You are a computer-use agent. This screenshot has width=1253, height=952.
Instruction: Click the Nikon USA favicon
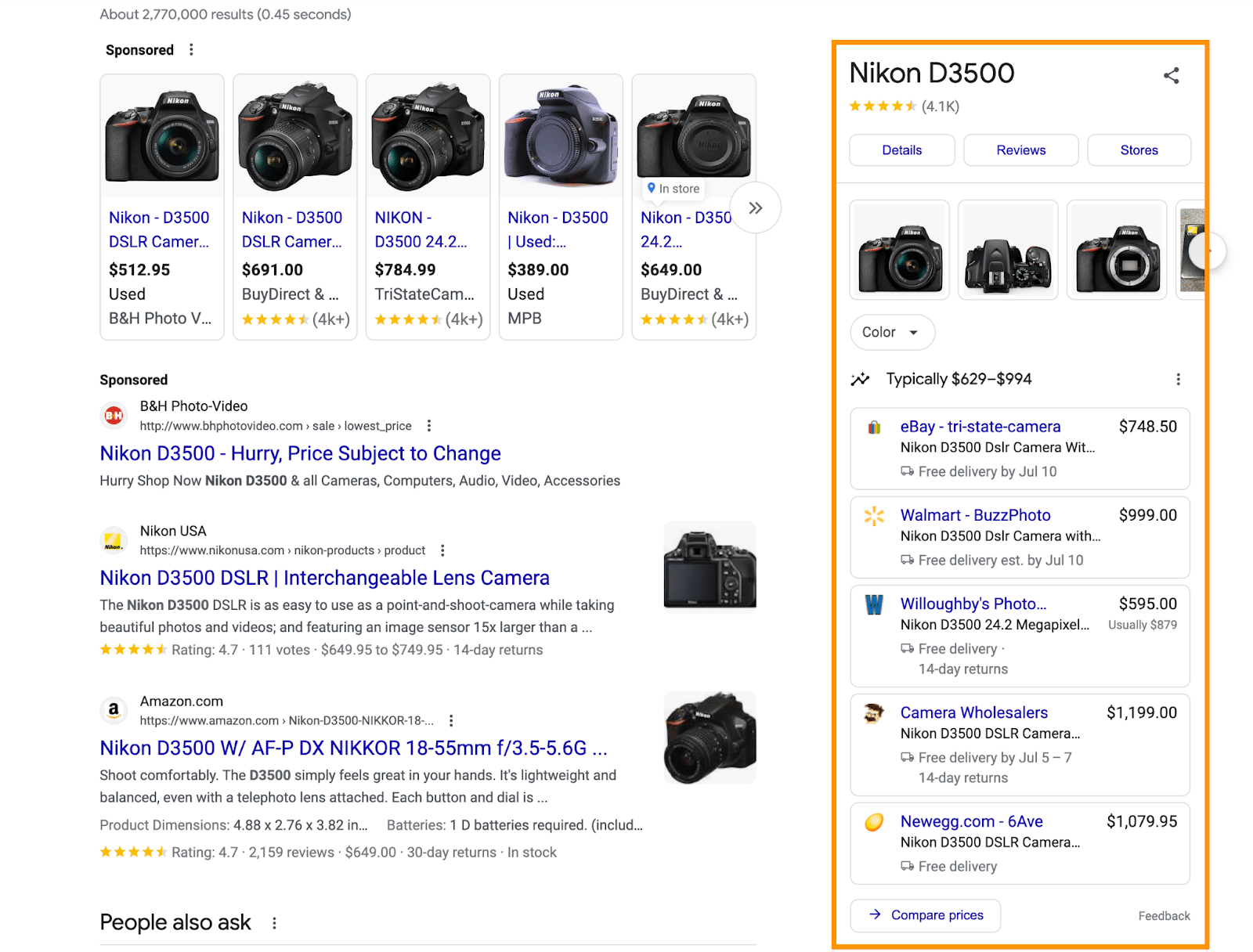(114, 540)
